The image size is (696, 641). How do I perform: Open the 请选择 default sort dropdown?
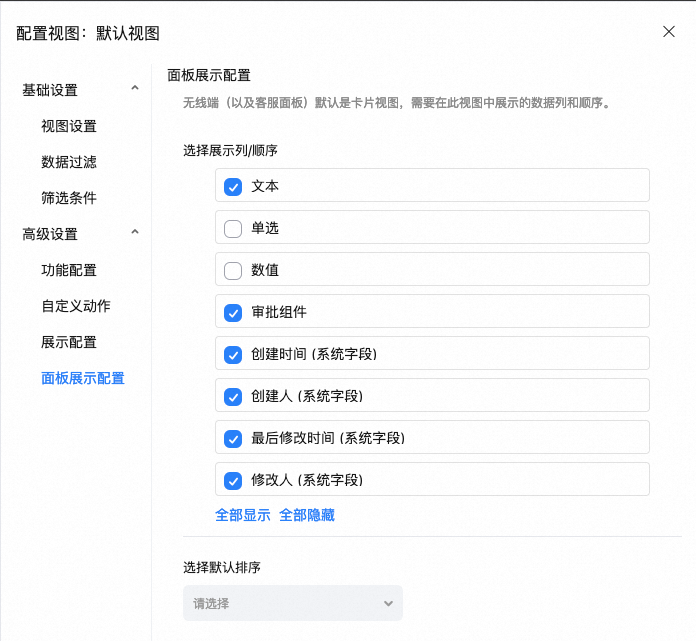(293, 603)
